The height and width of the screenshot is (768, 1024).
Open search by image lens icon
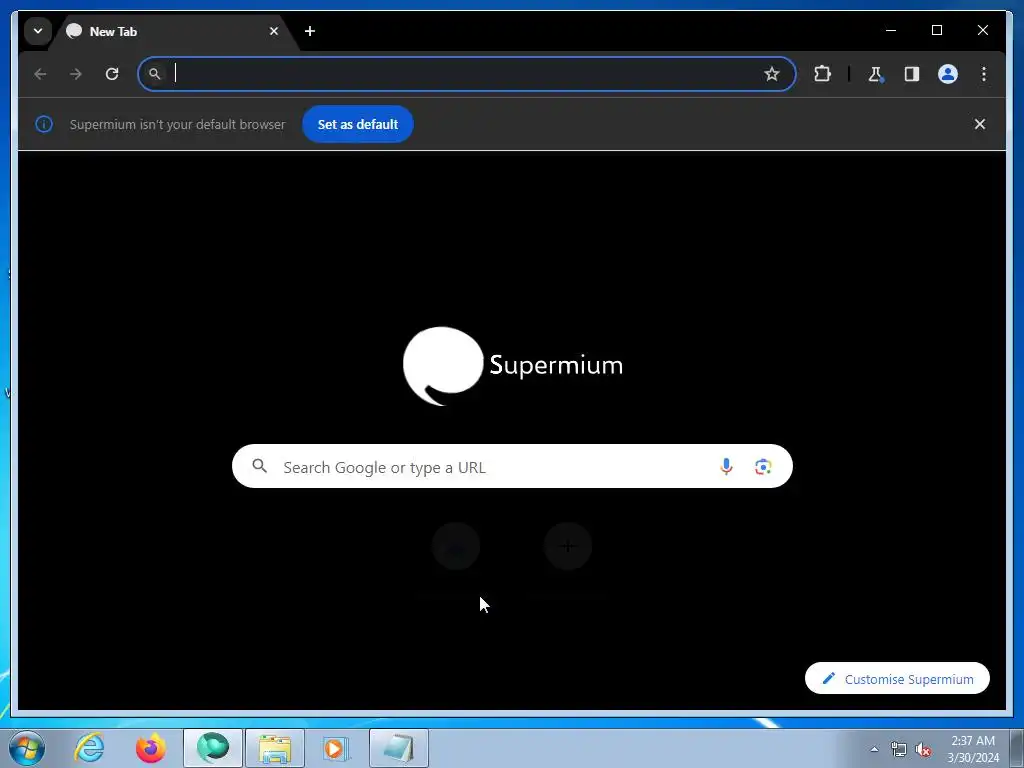coord(763,466)
